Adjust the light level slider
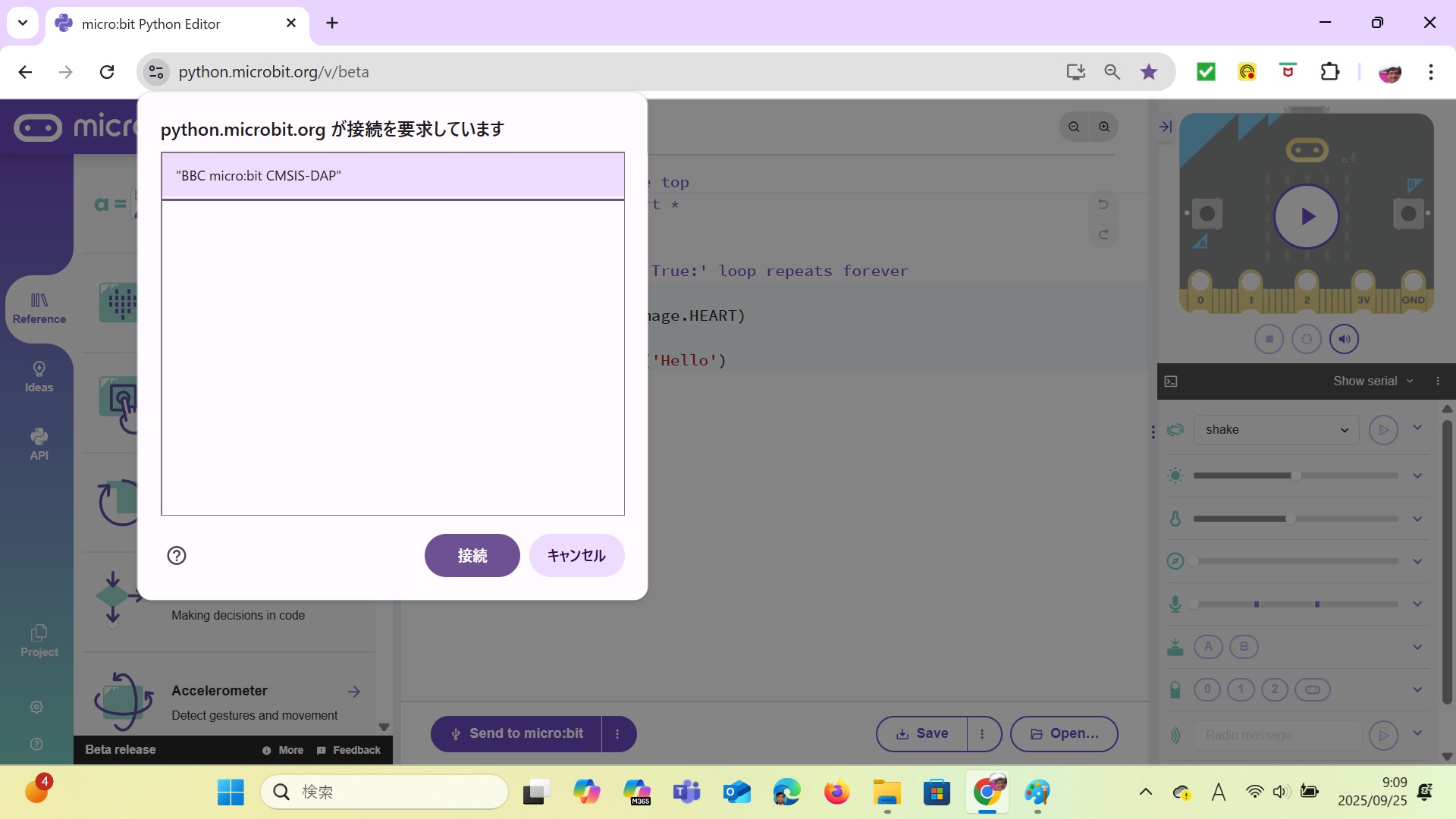 1296,475
